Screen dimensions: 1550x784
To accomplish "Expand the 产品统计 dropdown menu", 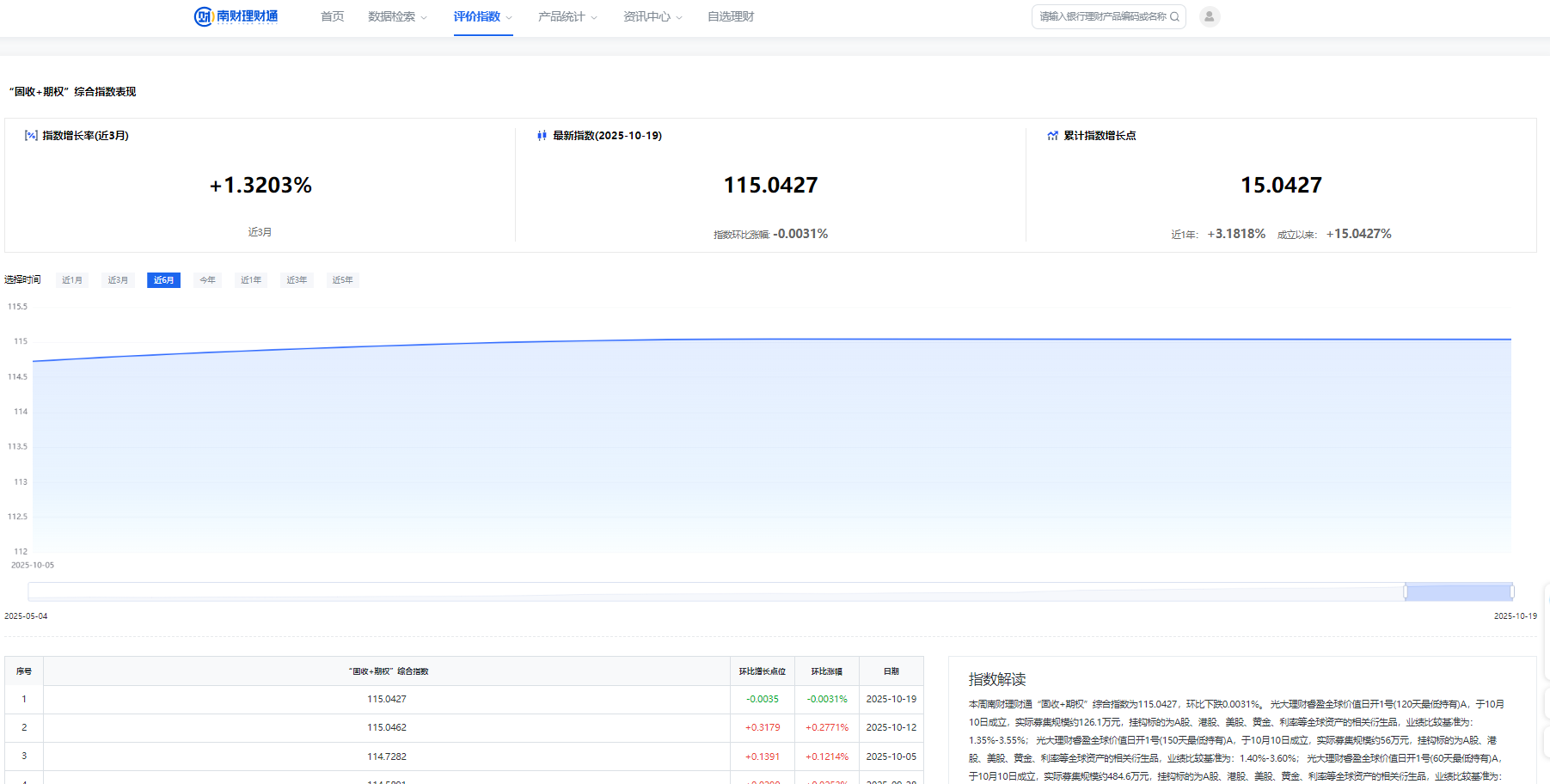I will click(567, 16).
